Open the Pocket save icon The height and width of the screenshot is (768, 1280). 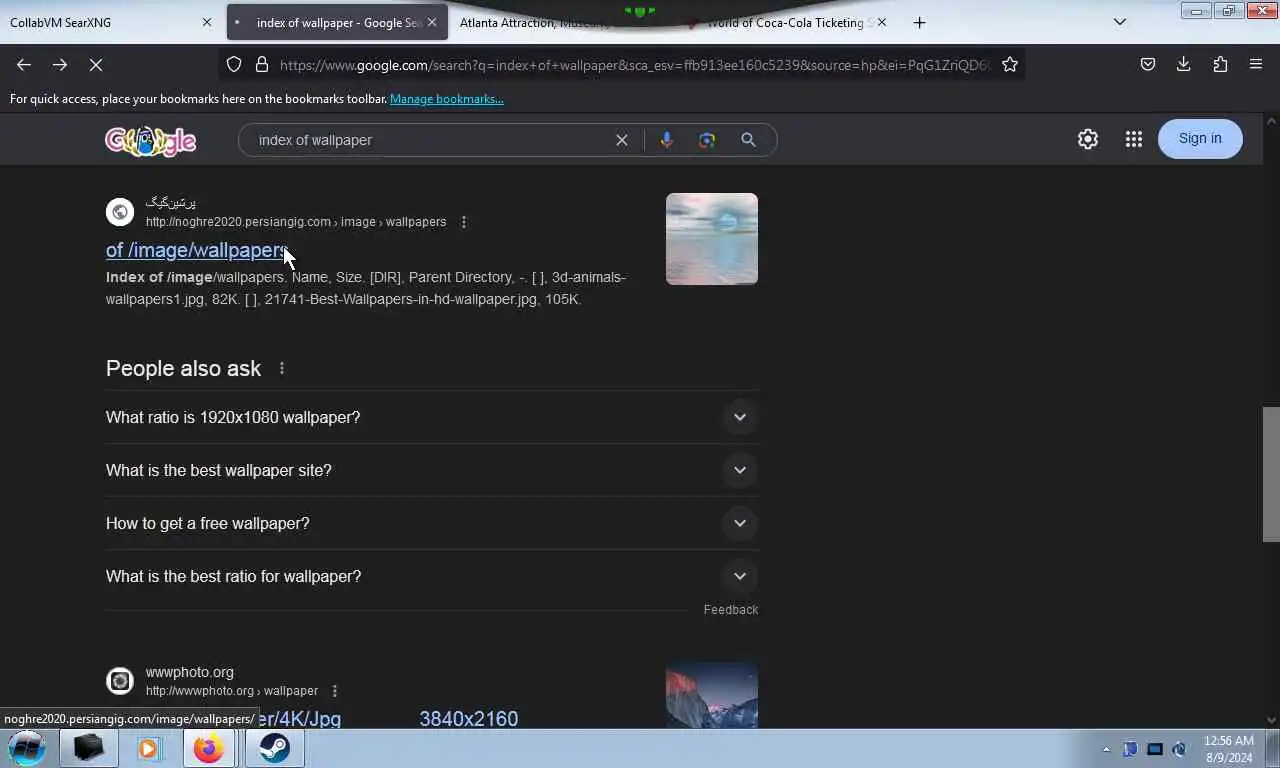pos(1148,64)
